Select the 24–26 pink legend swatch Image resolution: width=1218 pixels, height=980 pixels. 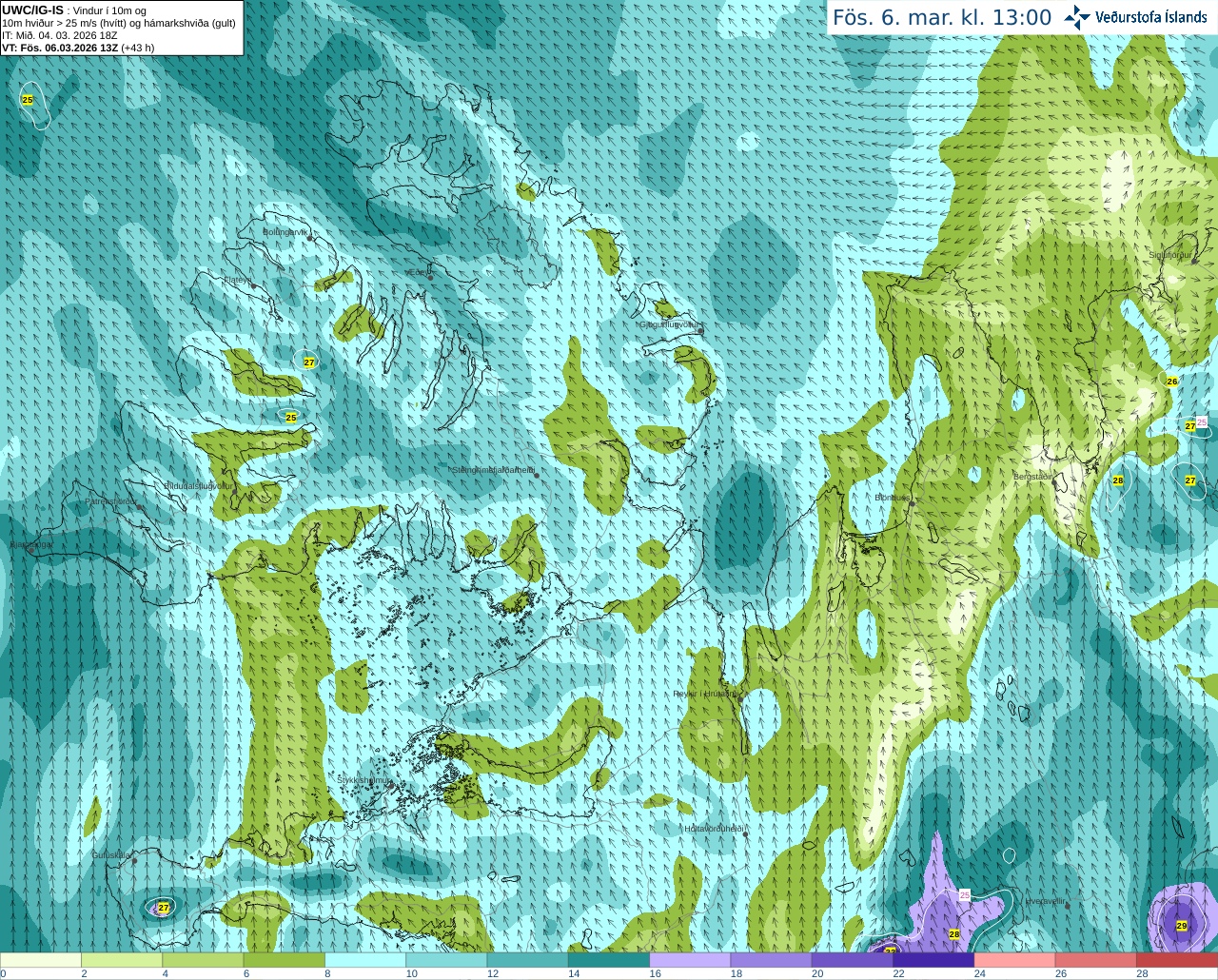point(1015,960)
